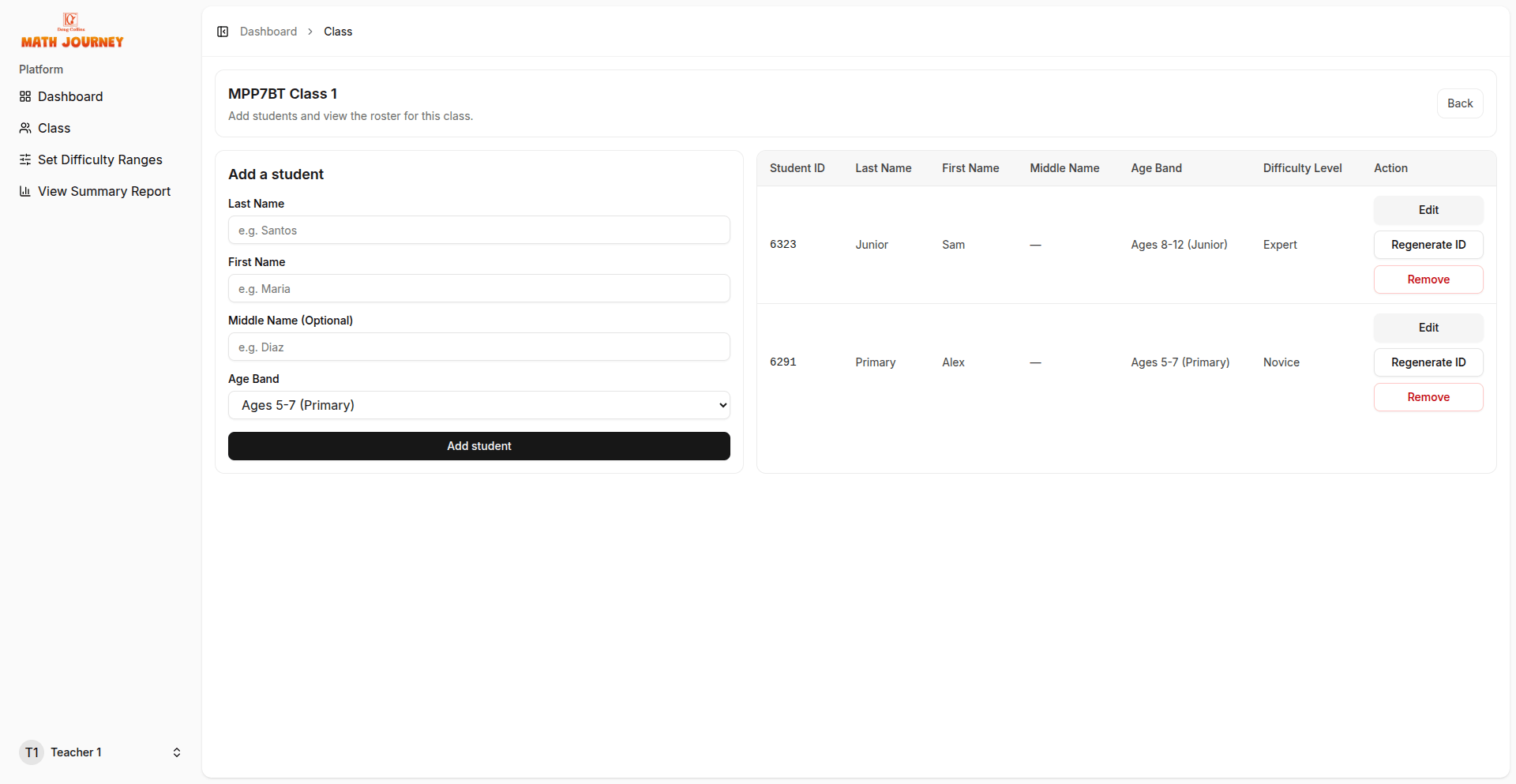The height and width of the screenshot is (784, 1516).
Task: Click the Ages 5-7 (Primary) table cell
Action: pos(1180,362)
